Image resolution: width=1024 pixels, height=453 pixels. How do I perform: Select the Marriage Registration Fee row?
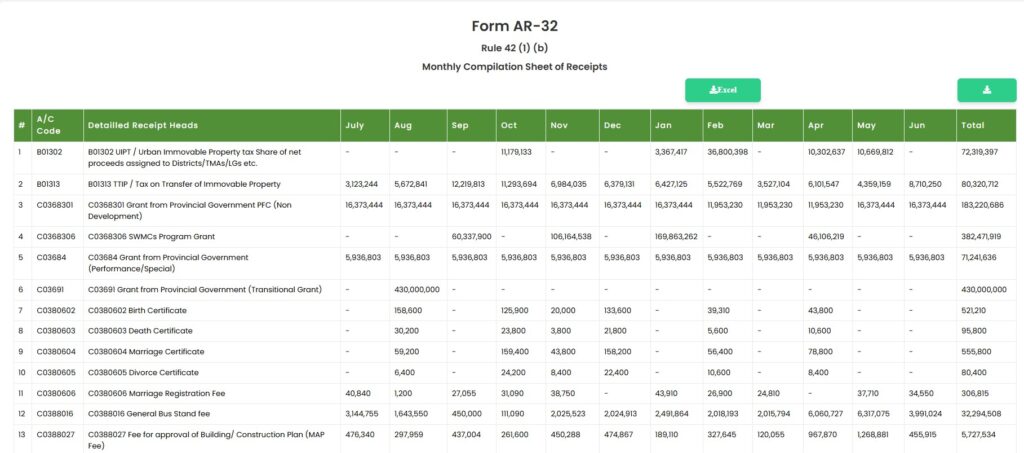point(515,394)
